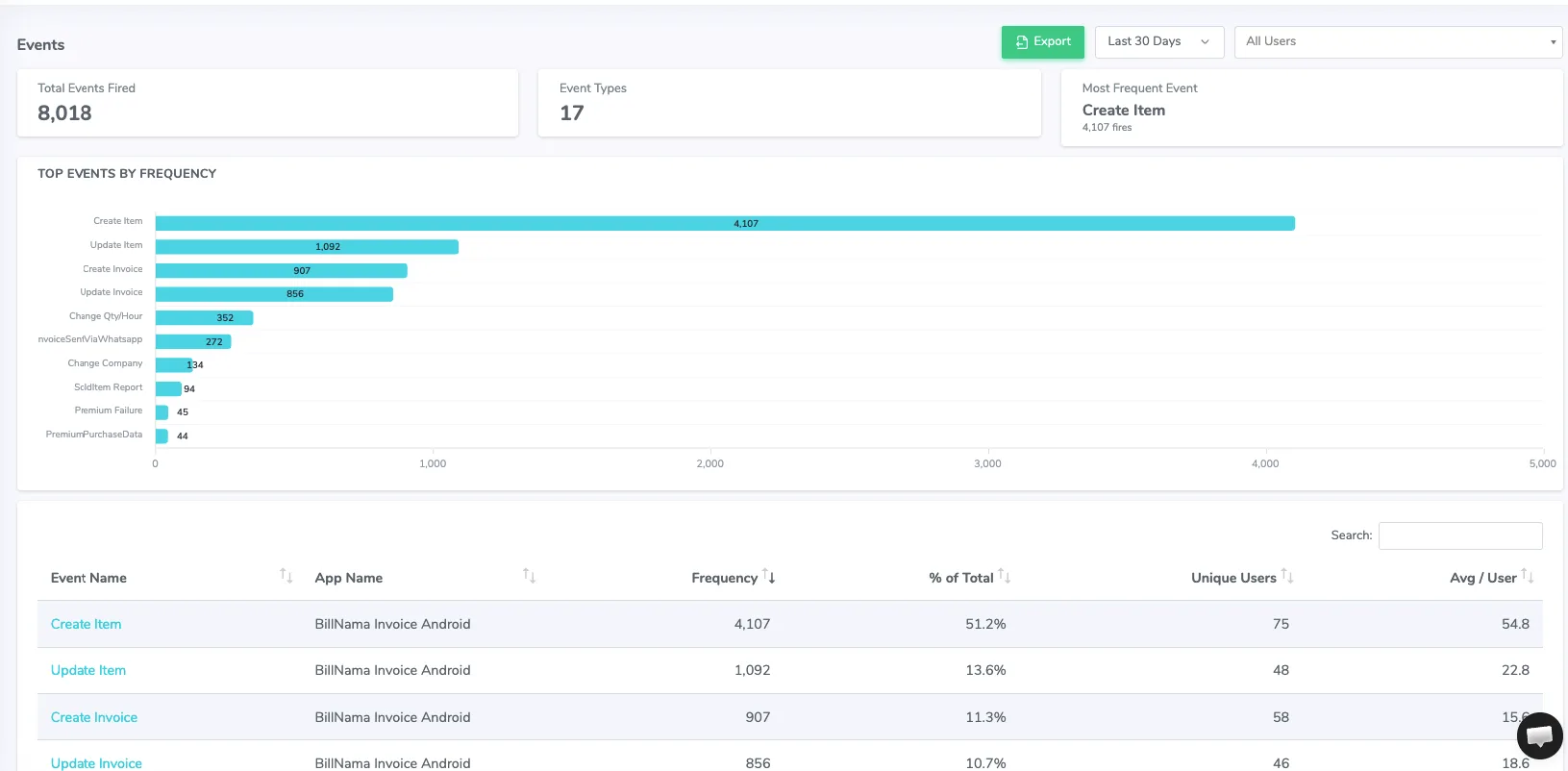Click App Name cell in Create Item row
Screen dimensions: 1568x771
click(392, 624)
